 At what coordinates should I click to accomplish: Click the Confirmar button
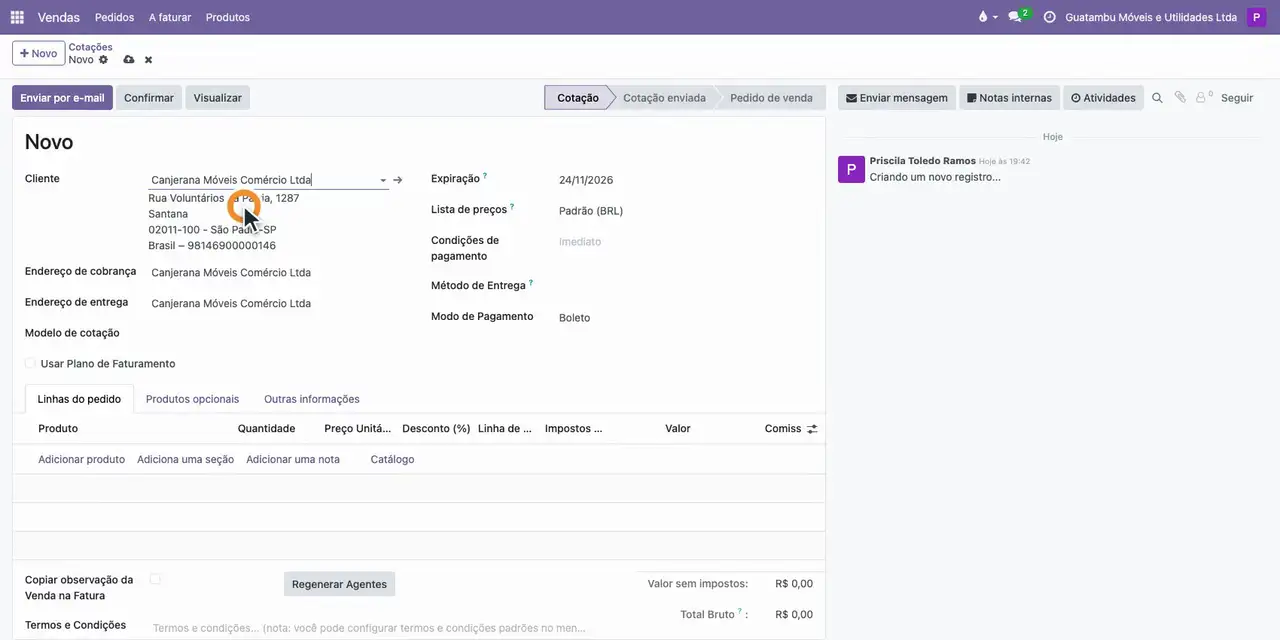pos(149,98)
